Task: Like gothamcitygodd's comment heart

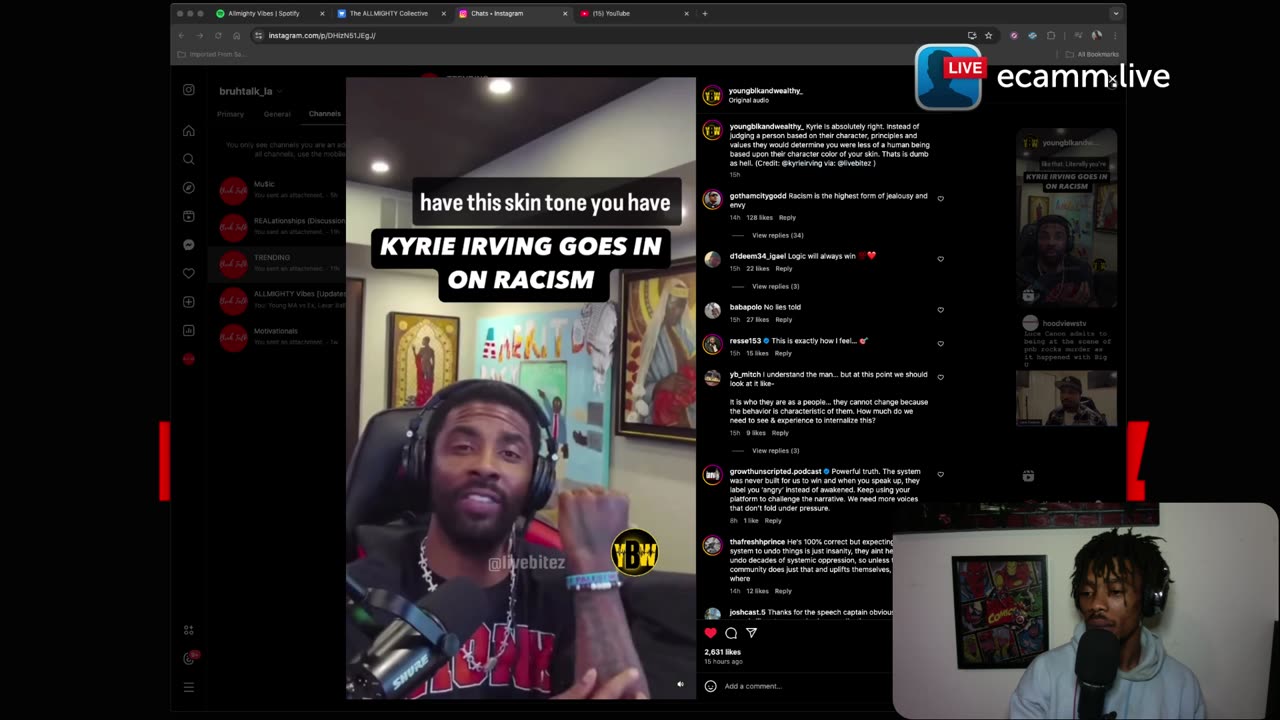Action: (x=941, y=198)
